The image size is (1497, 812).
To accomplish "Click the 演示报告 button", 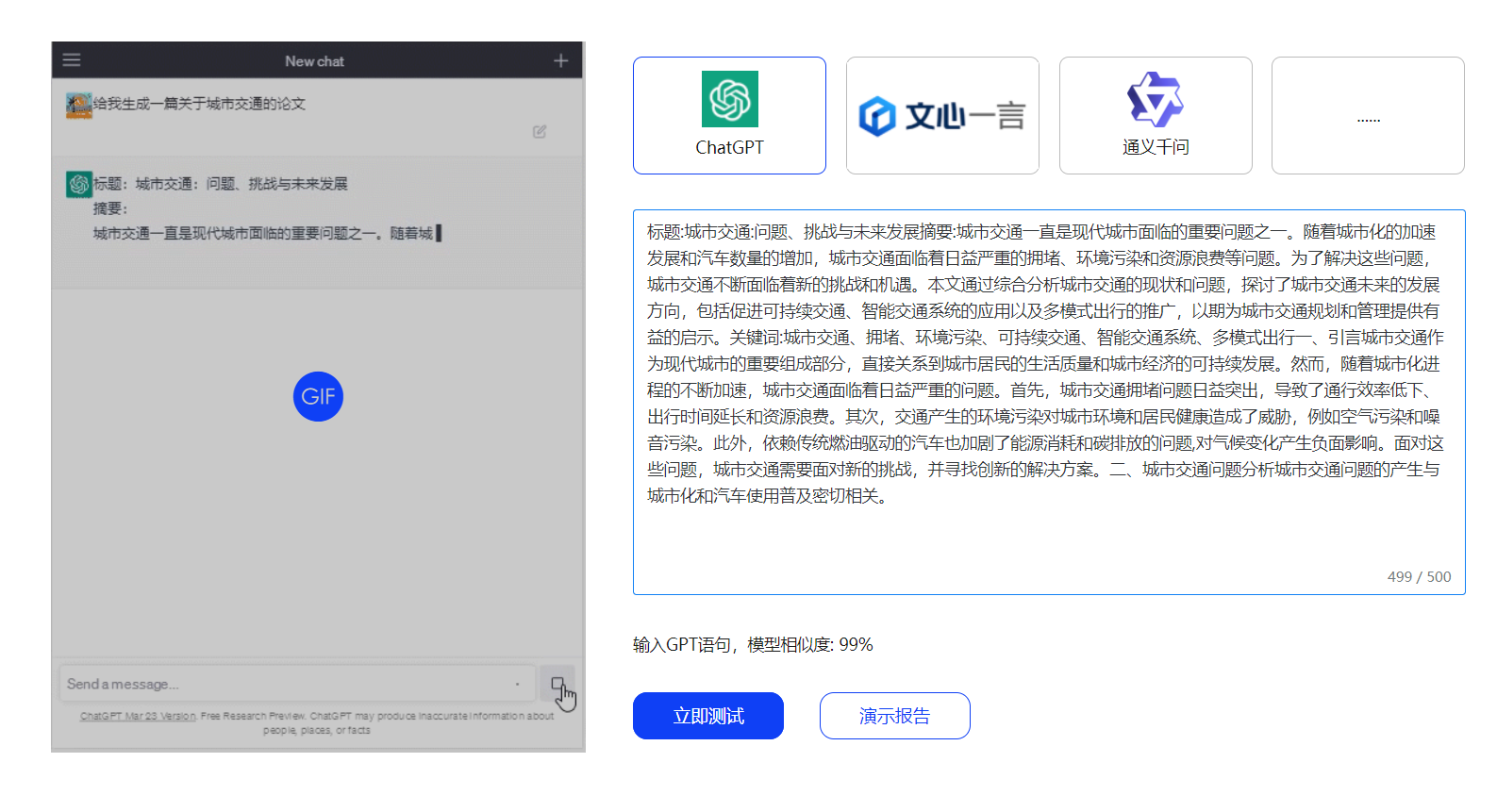I will pyautogui.click(x=894, y=716).
